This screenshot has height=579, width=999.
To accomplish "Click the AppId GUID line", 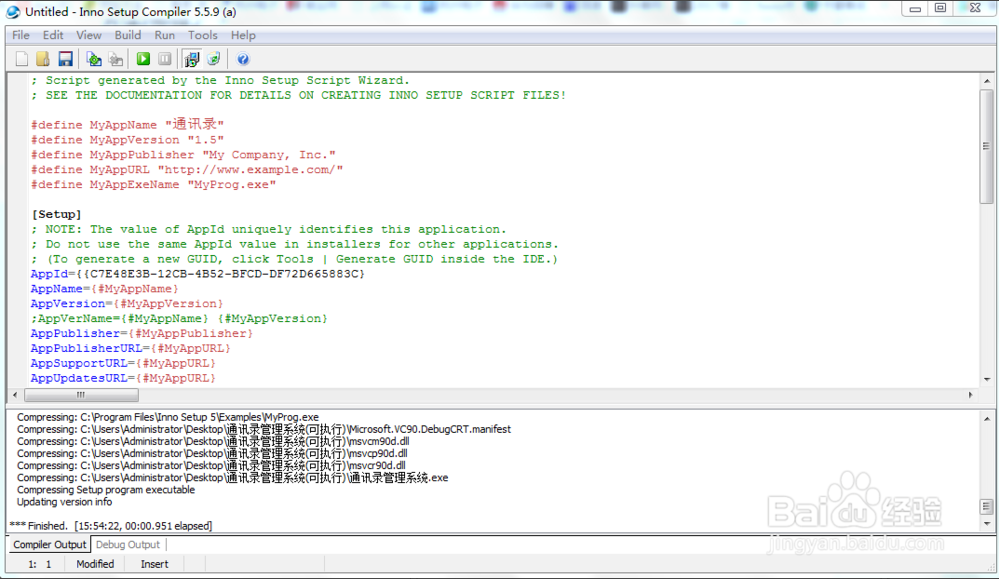I will (x=198, y=274).
